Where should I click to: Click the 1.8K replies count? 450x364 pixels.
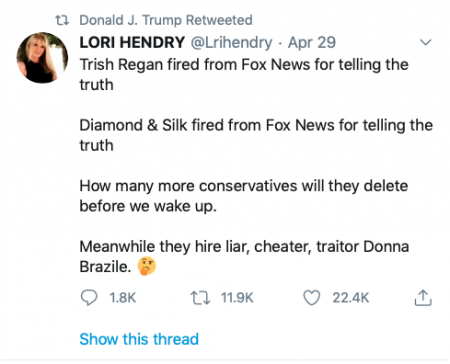click(123, 298)
